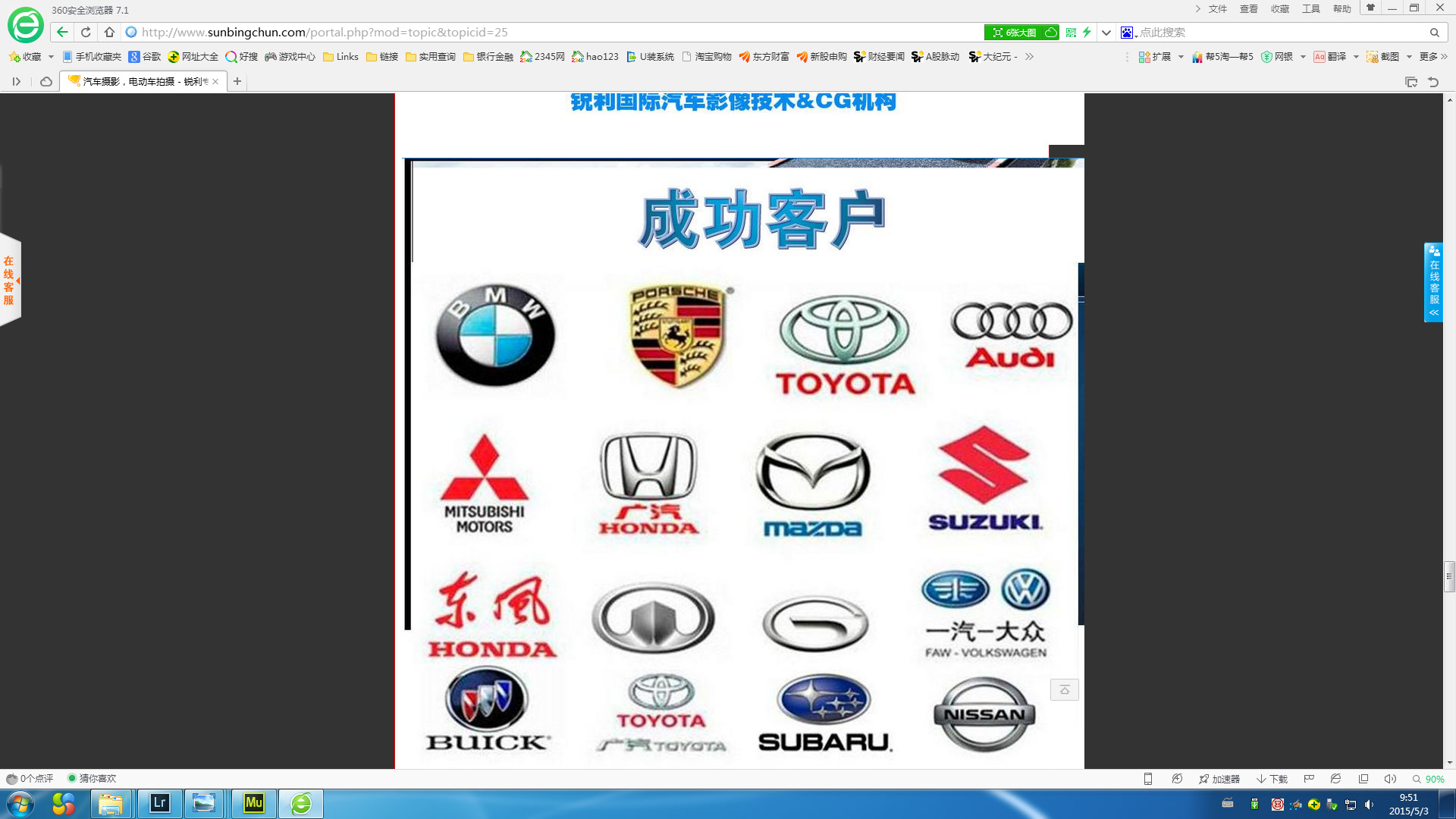1456x819 pixels.
Task: Click the 加速器 accelerator status item
Action: [1219, 779]
